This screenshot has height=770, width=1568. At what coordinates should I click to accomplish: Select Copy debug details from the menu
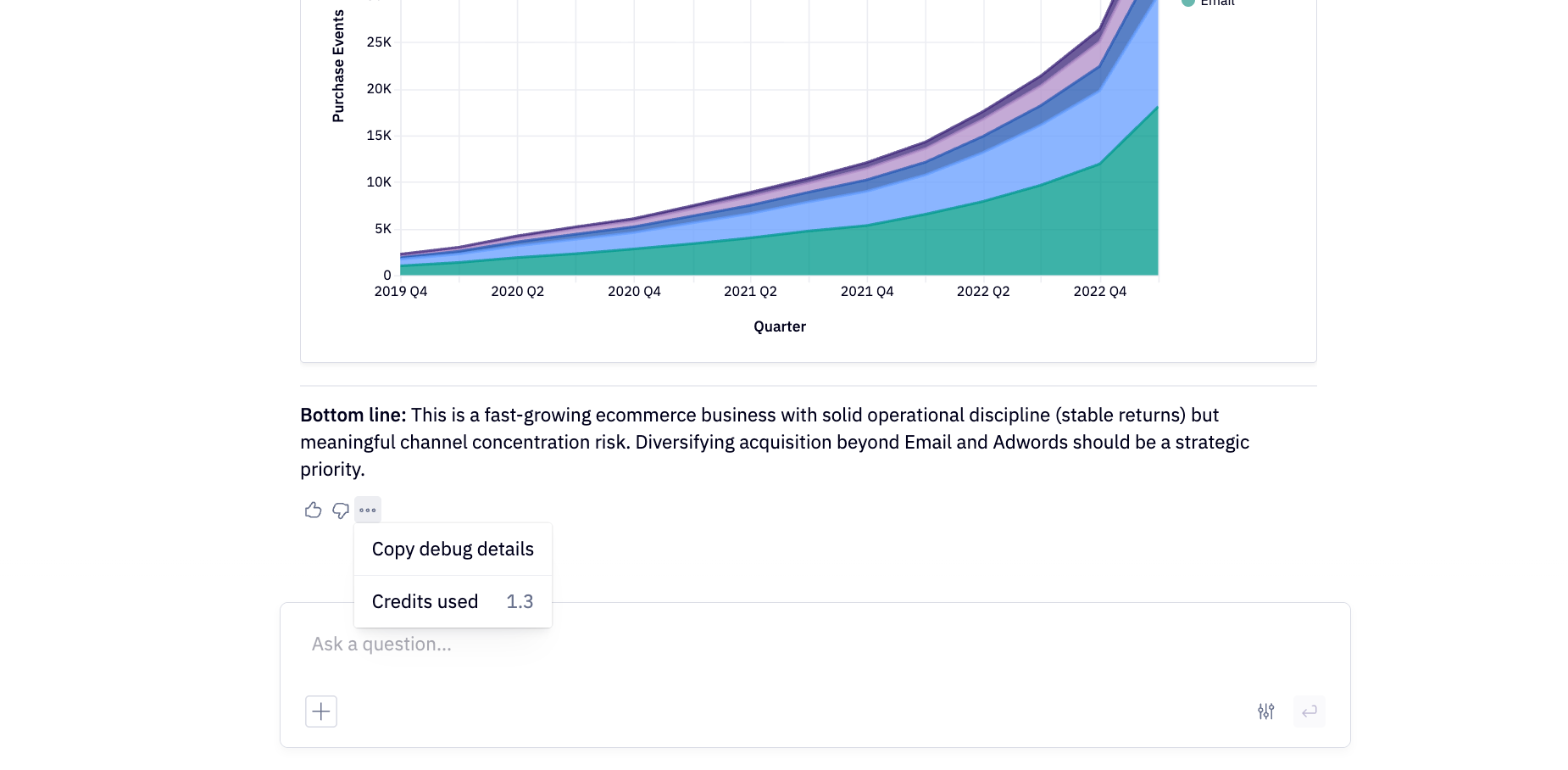point(453,550)
